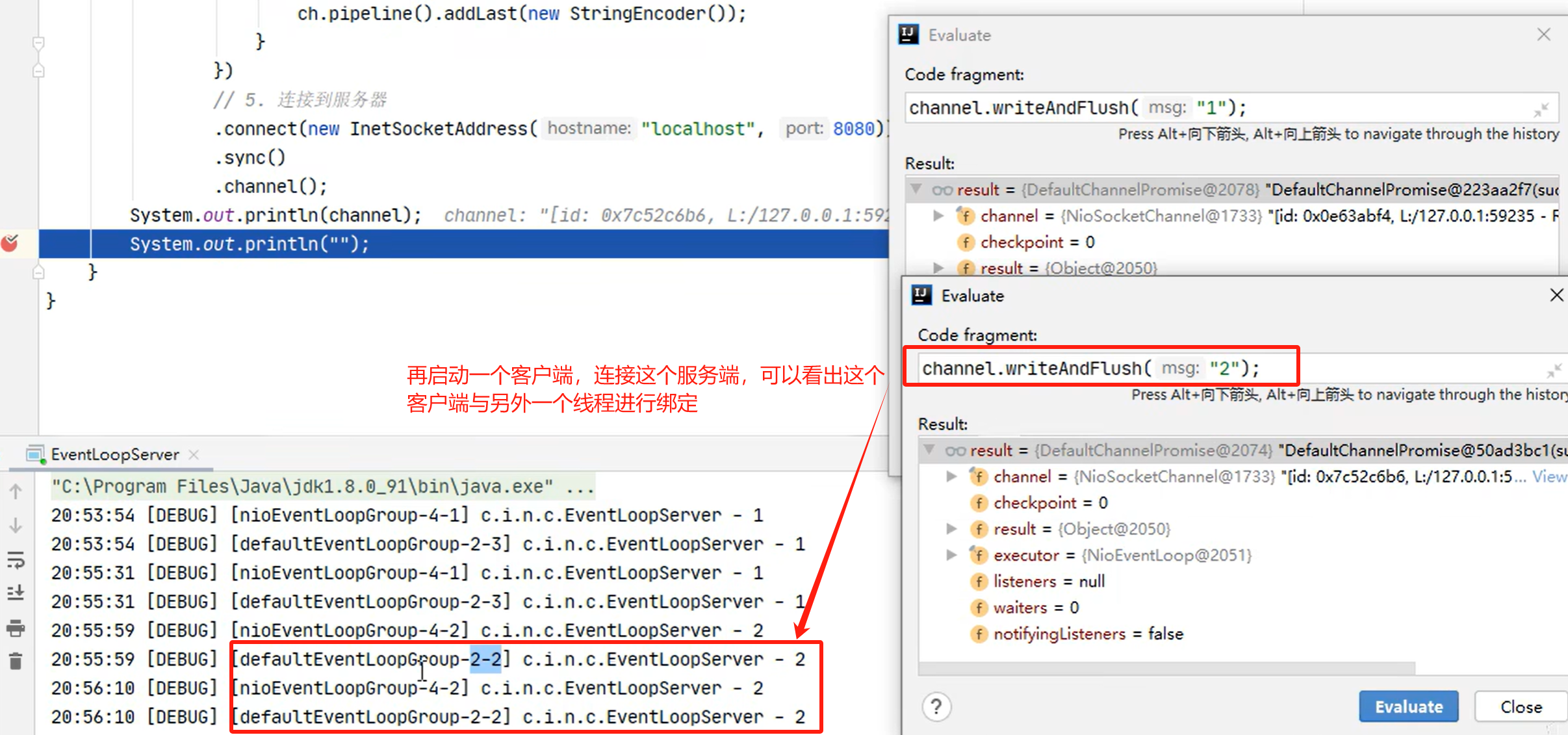
Task: Open help with the question mark icon
Action: coord(936,706)
